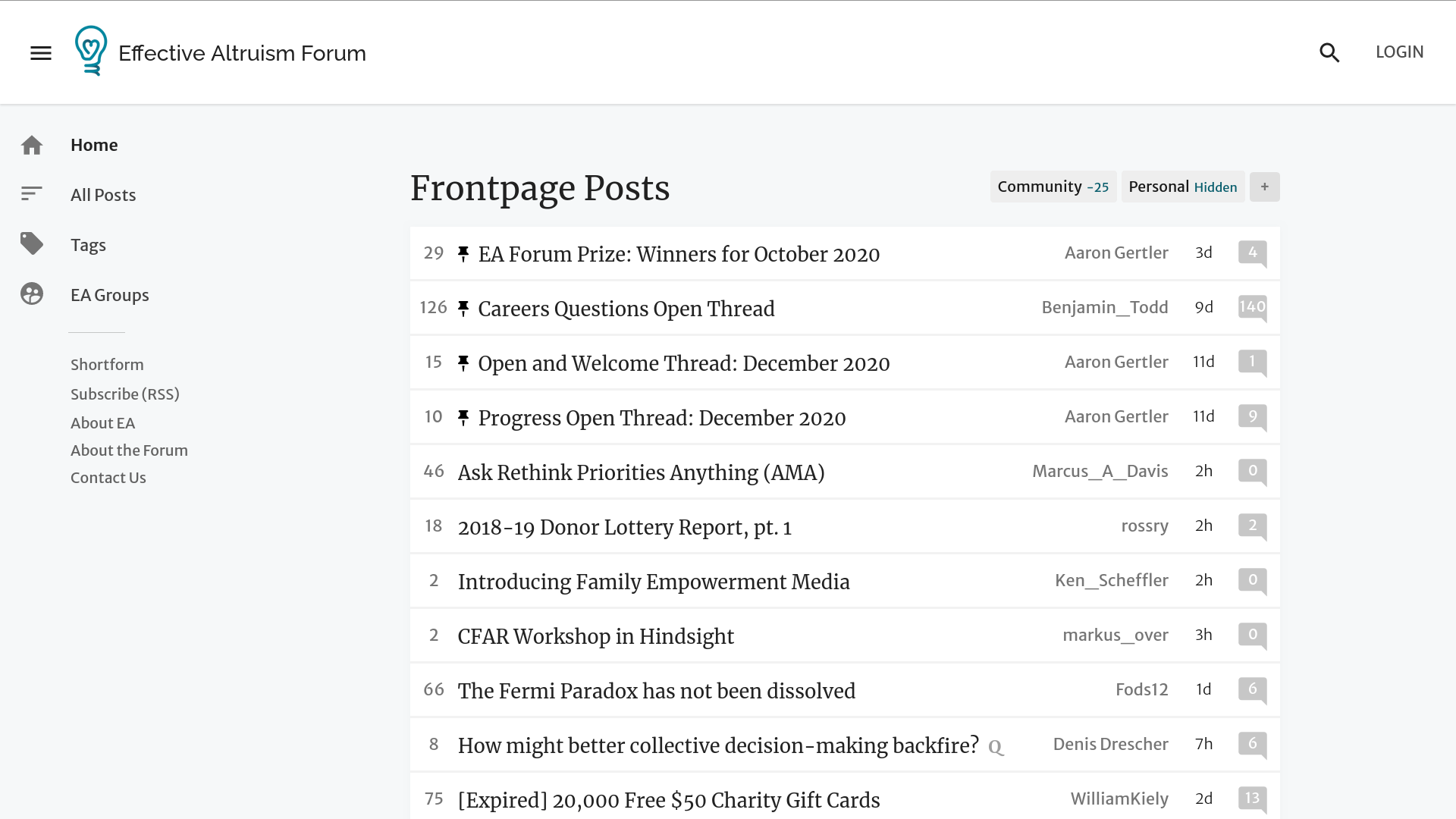Toggle the Personal Hidden filter
This screenshot has width=1456, height=819.
[1183, 187]
